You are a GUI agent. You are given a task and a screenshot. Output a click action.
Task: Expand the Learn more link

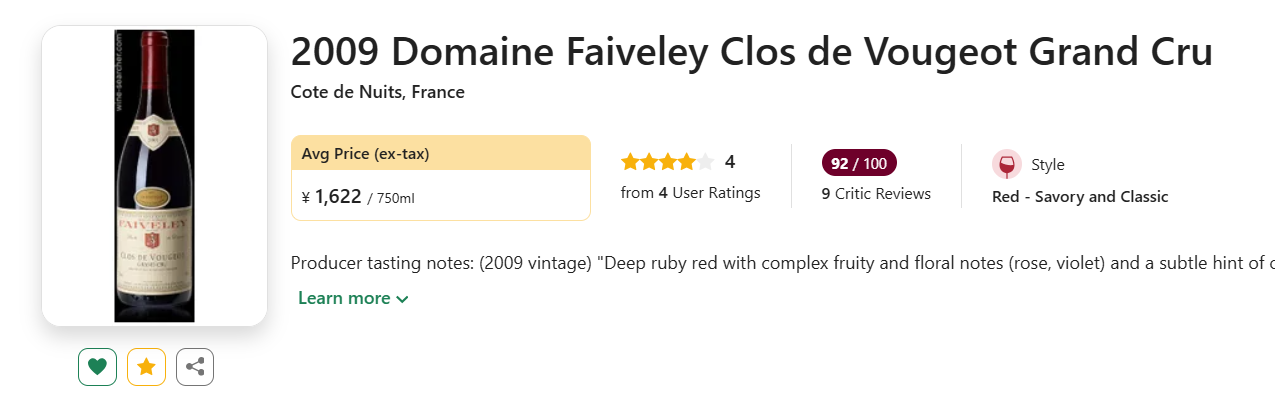(353, 298)
